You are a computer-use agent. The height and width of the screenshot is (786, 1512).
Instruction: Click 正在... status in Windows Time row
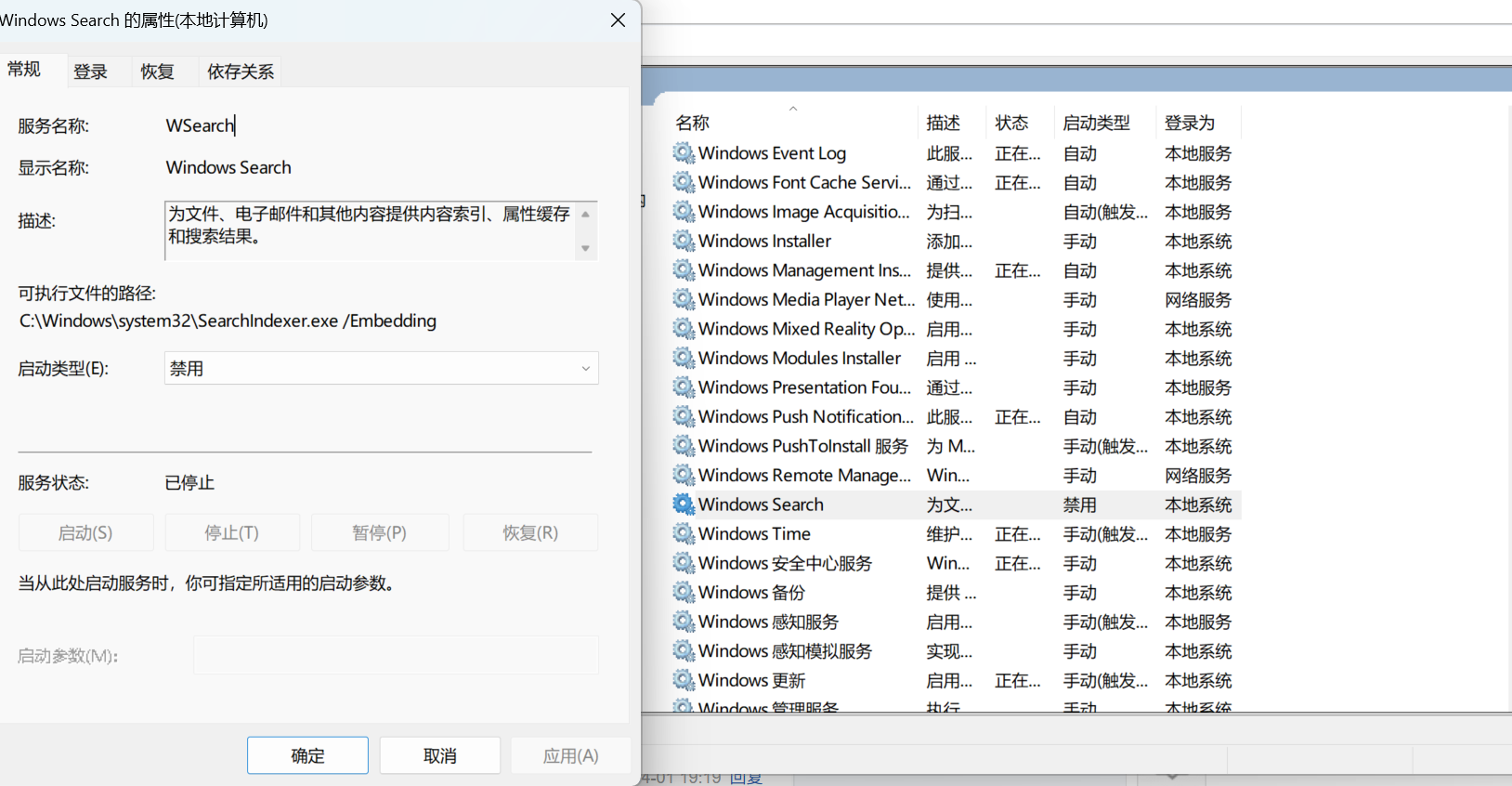[x=1018, y=533]
